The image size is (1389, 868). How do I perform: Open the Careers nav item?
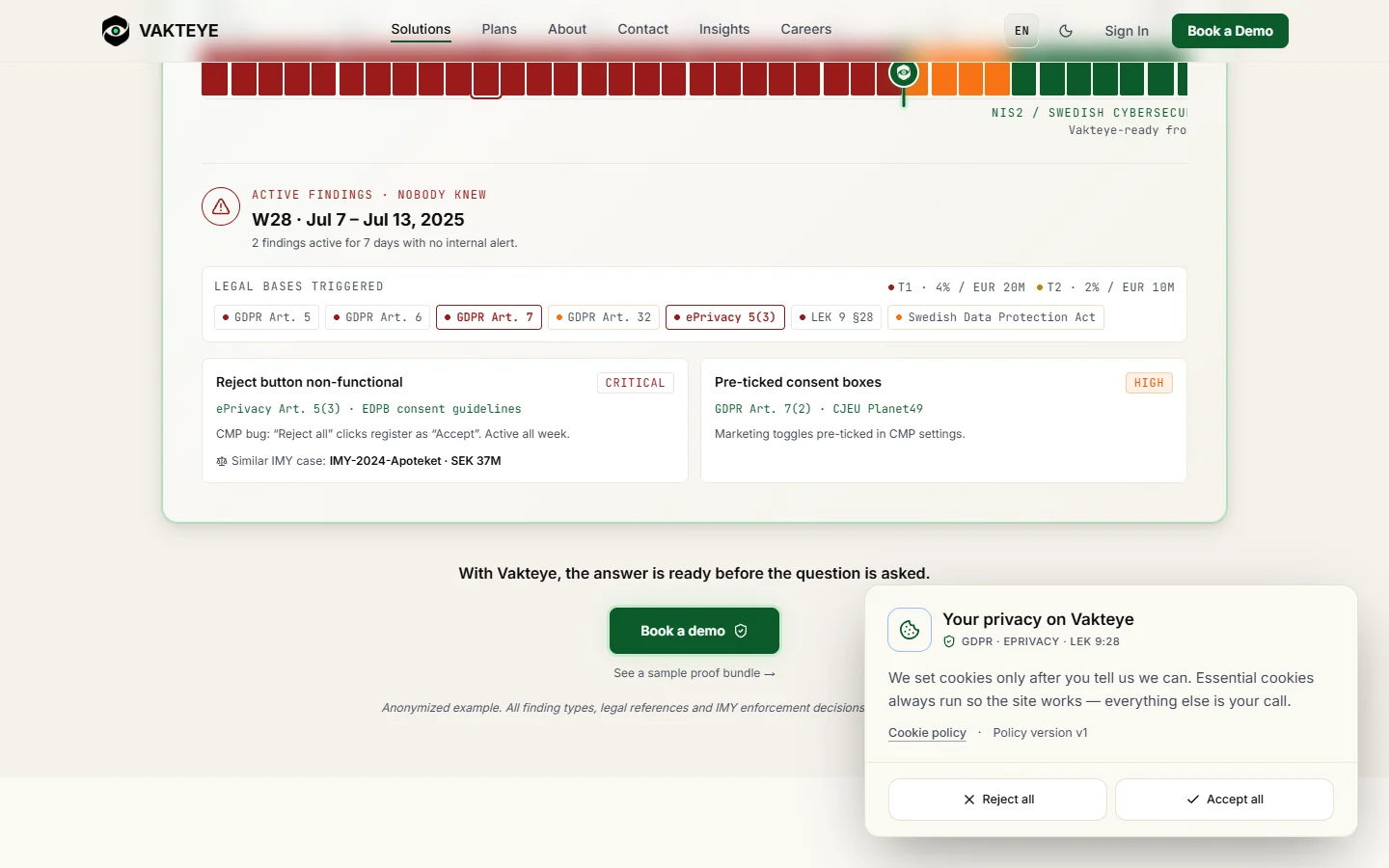point(806,29)
